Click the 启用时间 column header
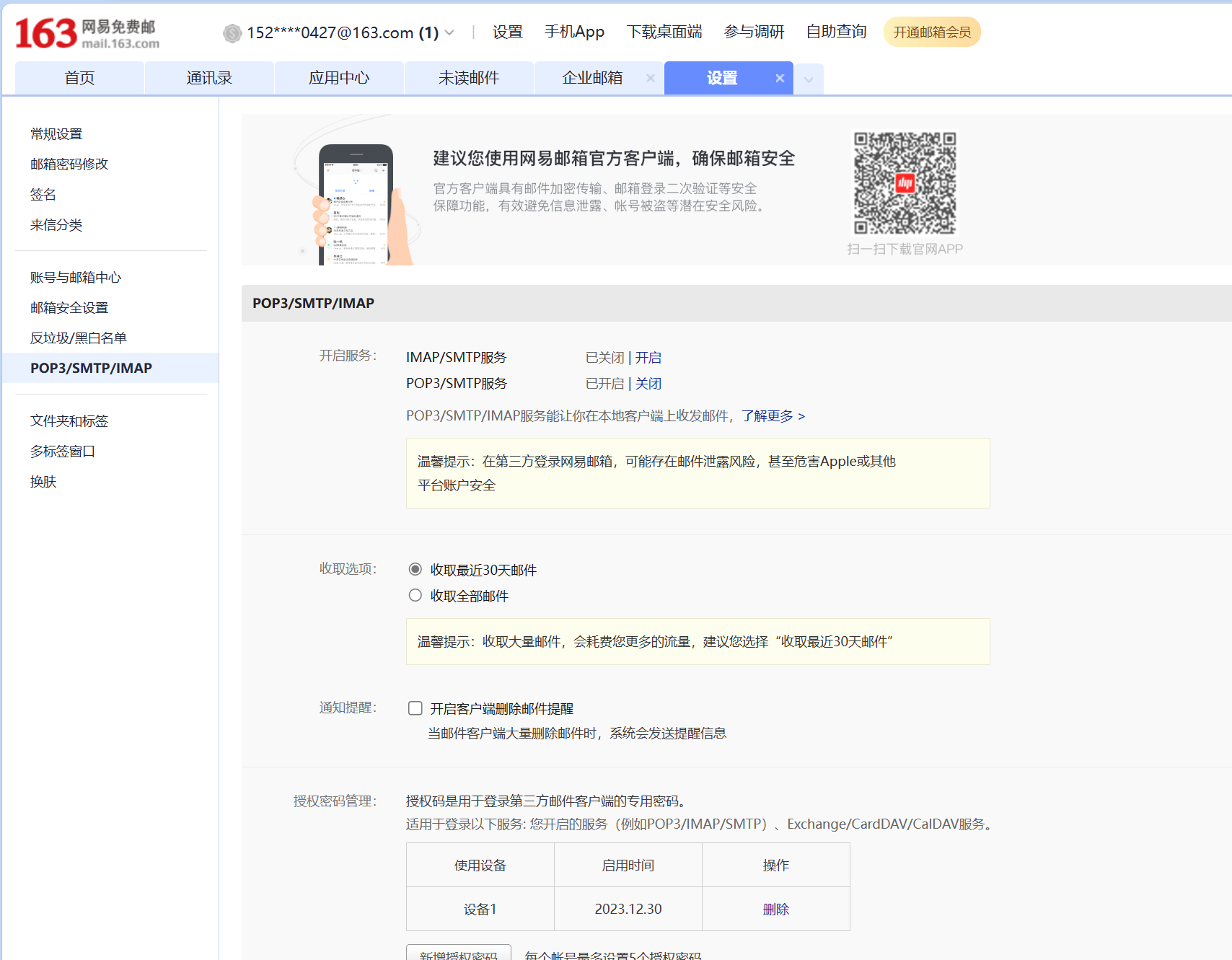The image size is (1232, 960). 628,866
